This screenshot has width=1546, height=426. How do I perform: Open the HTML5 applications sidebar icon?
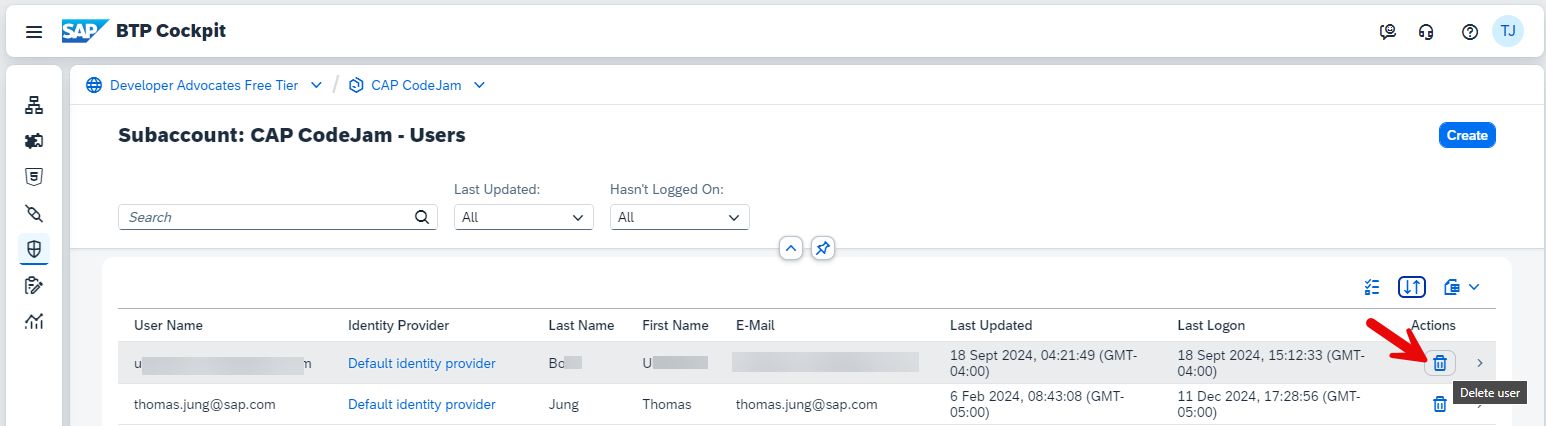34,177
